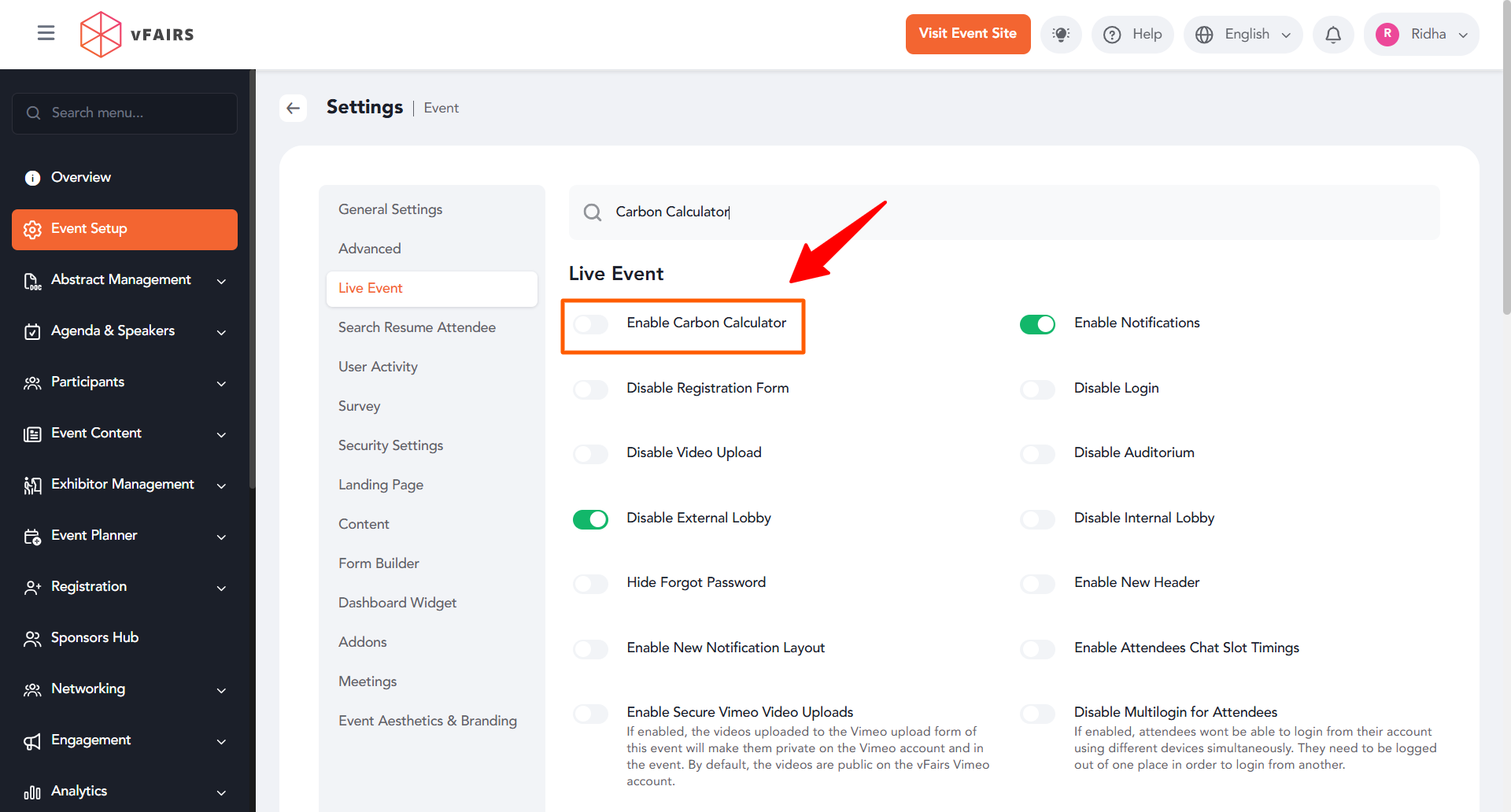Click the hamburger menu icon
1511x812 pixels.
[x=46, y=33]
